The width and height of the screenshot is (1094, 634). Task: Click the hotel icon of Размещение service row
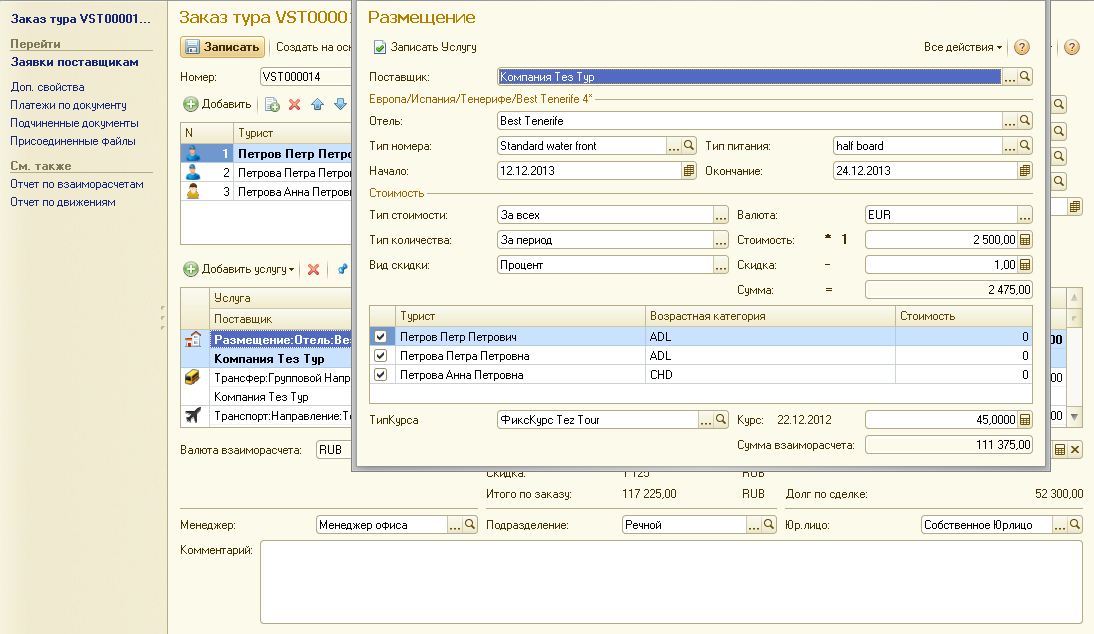[193, 340]
